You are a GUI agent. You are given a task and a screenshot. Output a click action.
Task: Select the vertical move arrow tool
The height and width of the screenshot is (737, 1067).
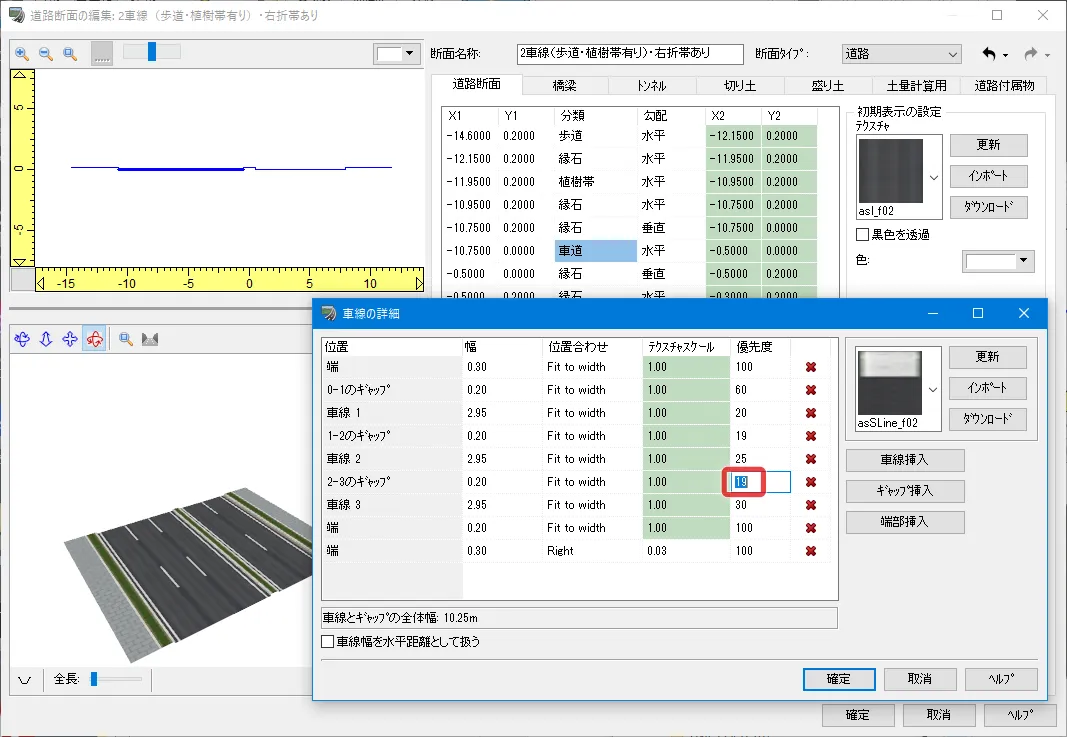[x=46, y=340]
